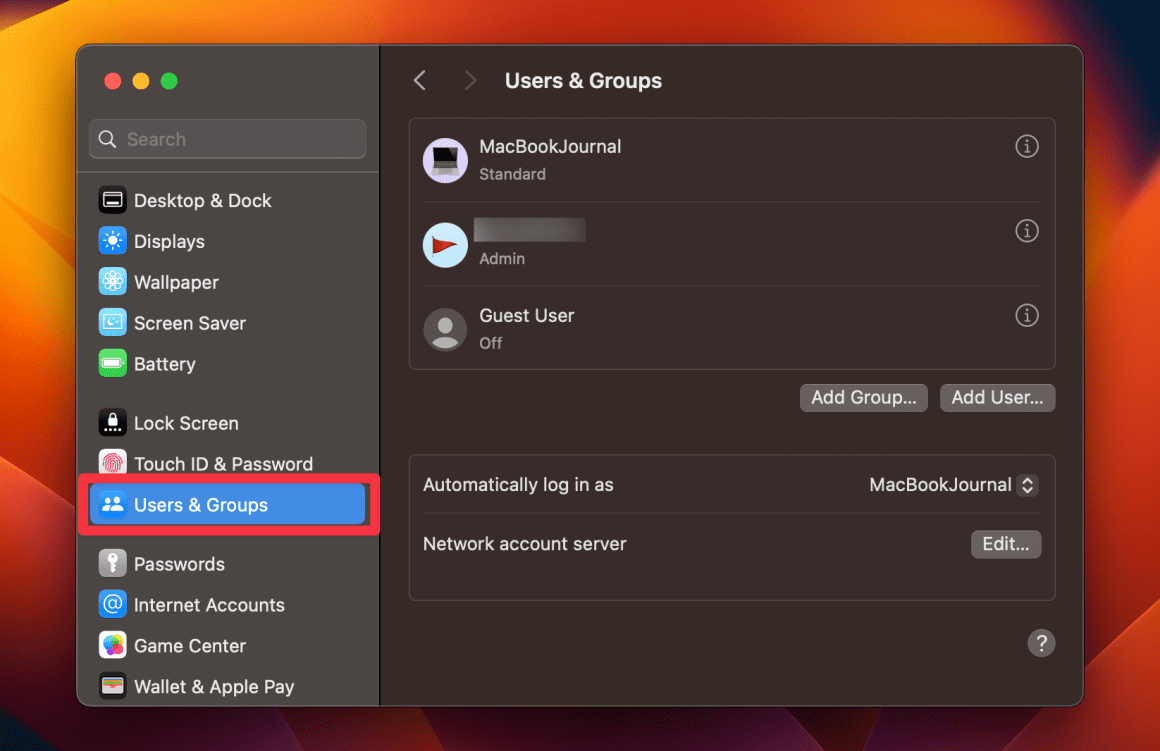The image size is (1160, 751).
Task: Open Touch ID & Password settings
Action: pyautogui.click(x=224, y=464)
